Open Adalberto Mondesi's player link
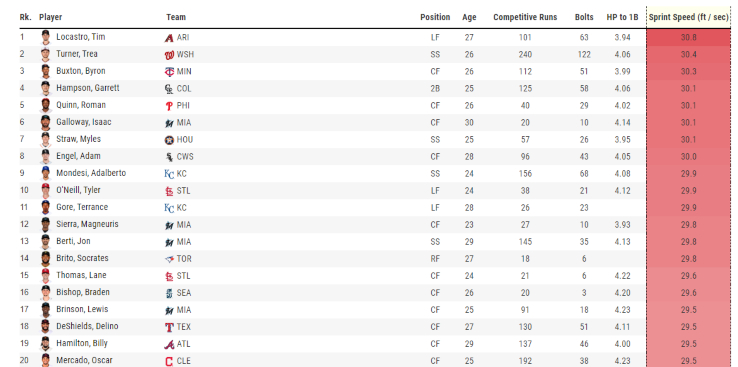 coord(91,173)
